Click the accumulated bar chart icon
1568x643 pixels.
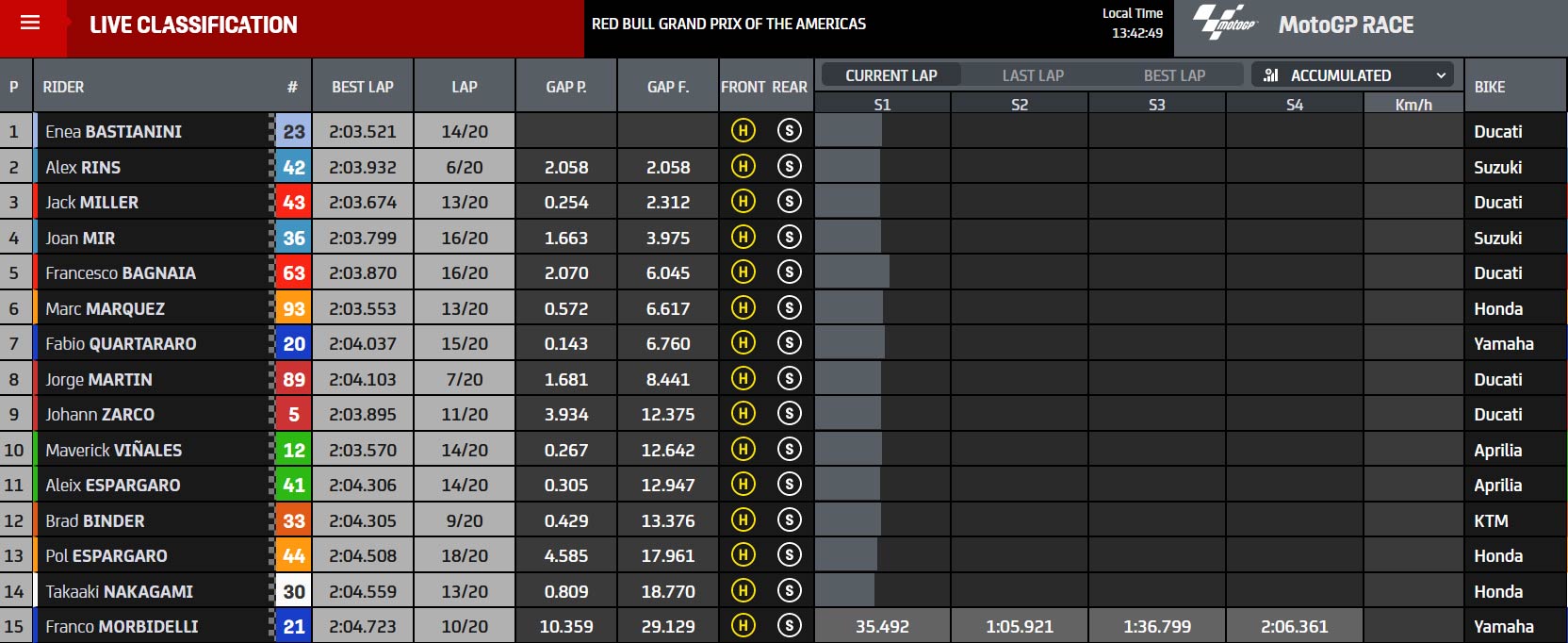coord(1271,75)
